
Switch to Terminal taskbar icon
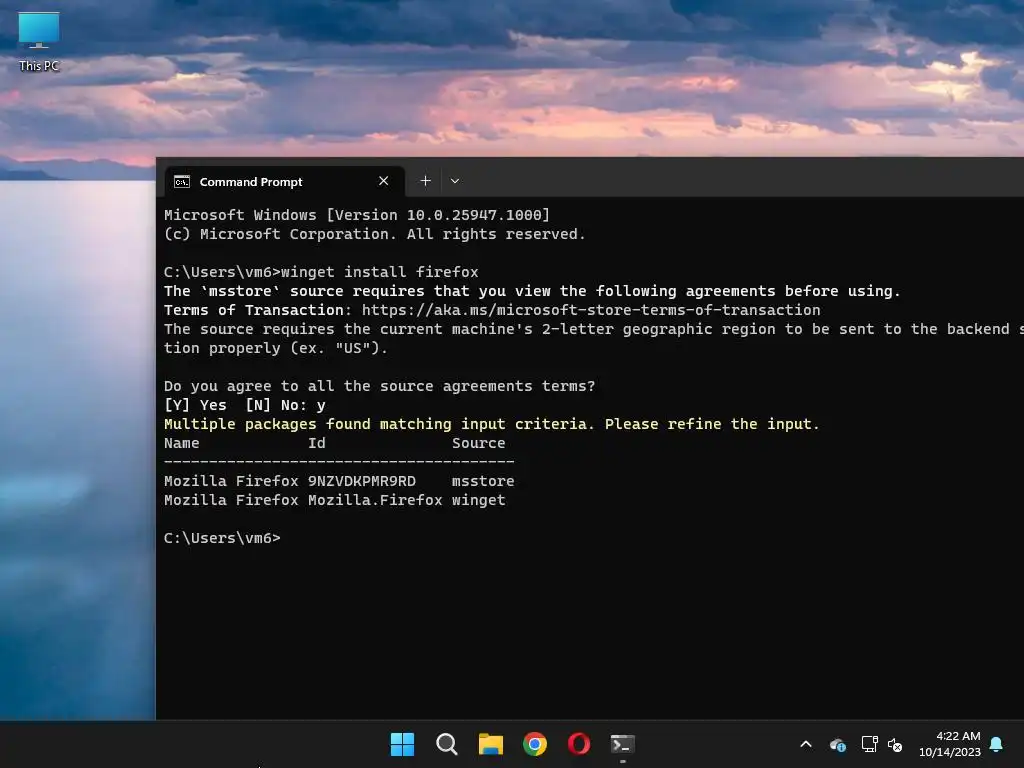coord(622,744)
